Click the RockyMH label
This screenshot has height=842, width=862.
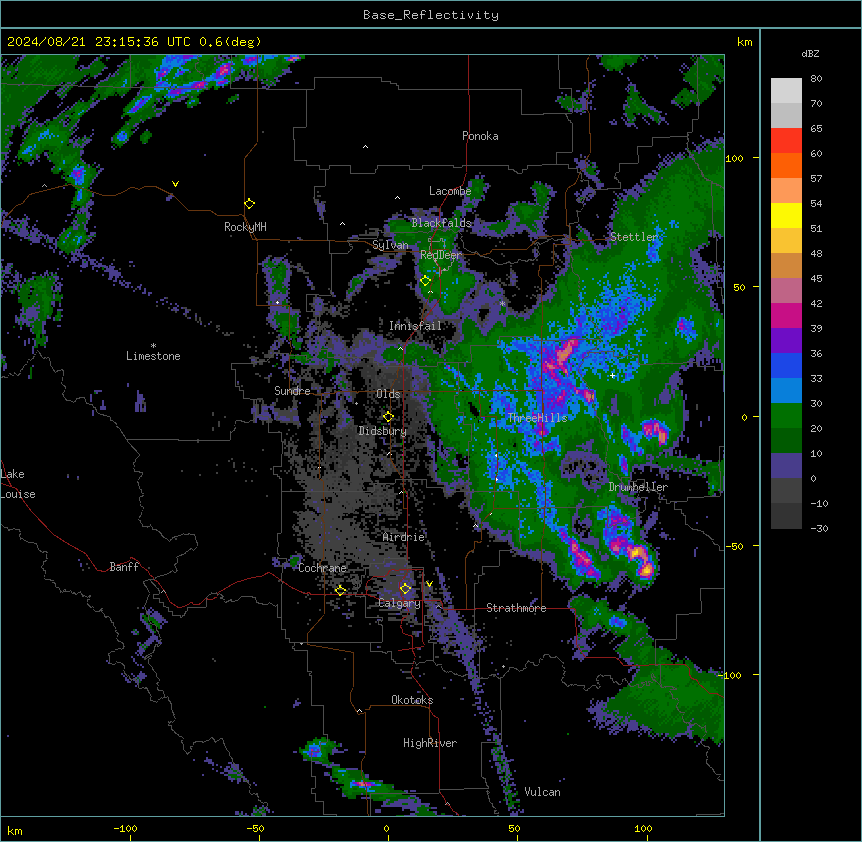(x=245, y=227)
